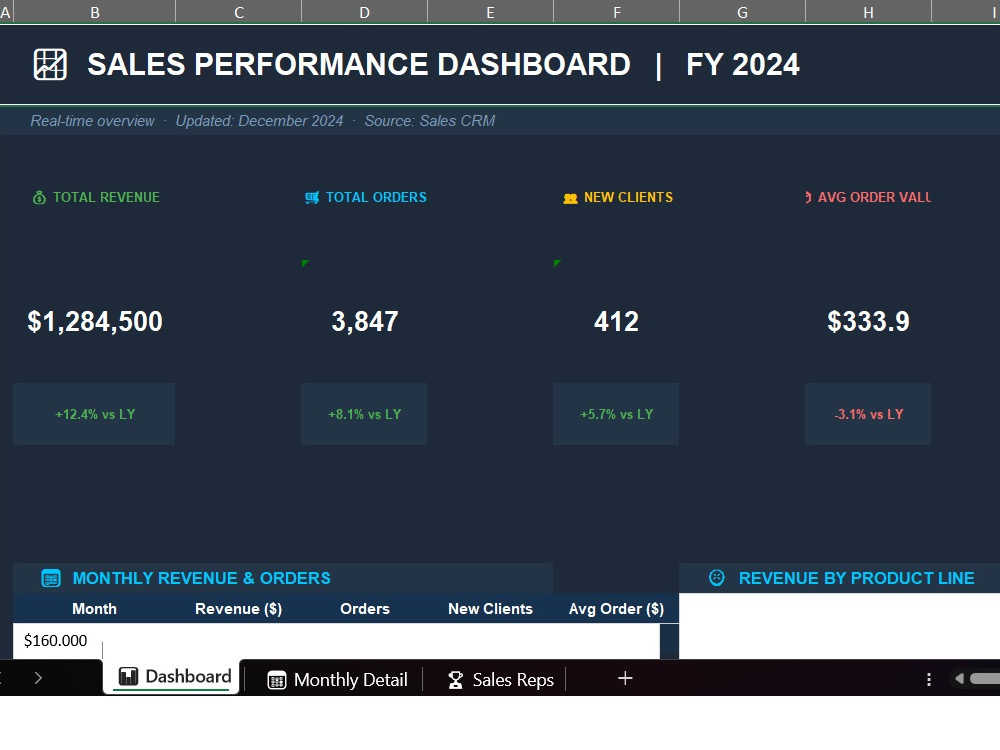This screenshot has height=750, width=1000.
Task: Click the Avg Order ($) header cell
Action: point(616,609)
